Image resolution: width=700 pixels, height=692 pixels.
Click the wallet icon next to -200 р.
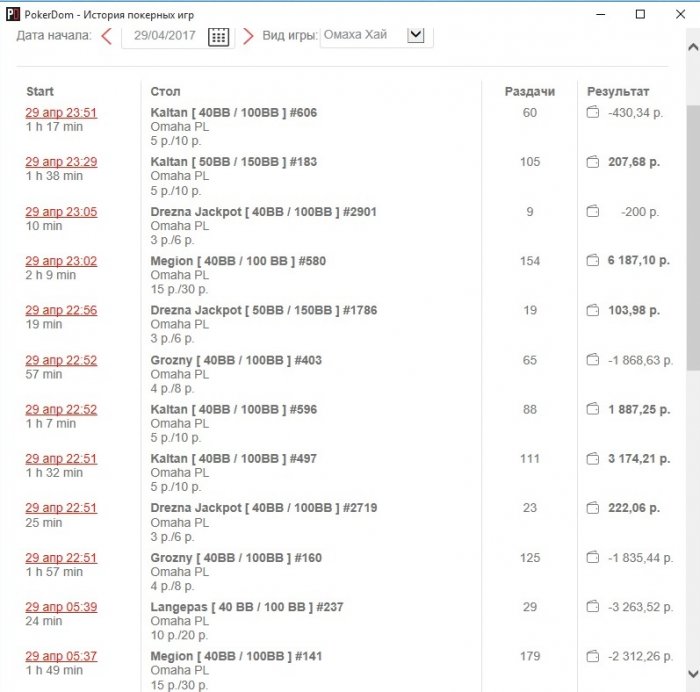coord(592,211)
